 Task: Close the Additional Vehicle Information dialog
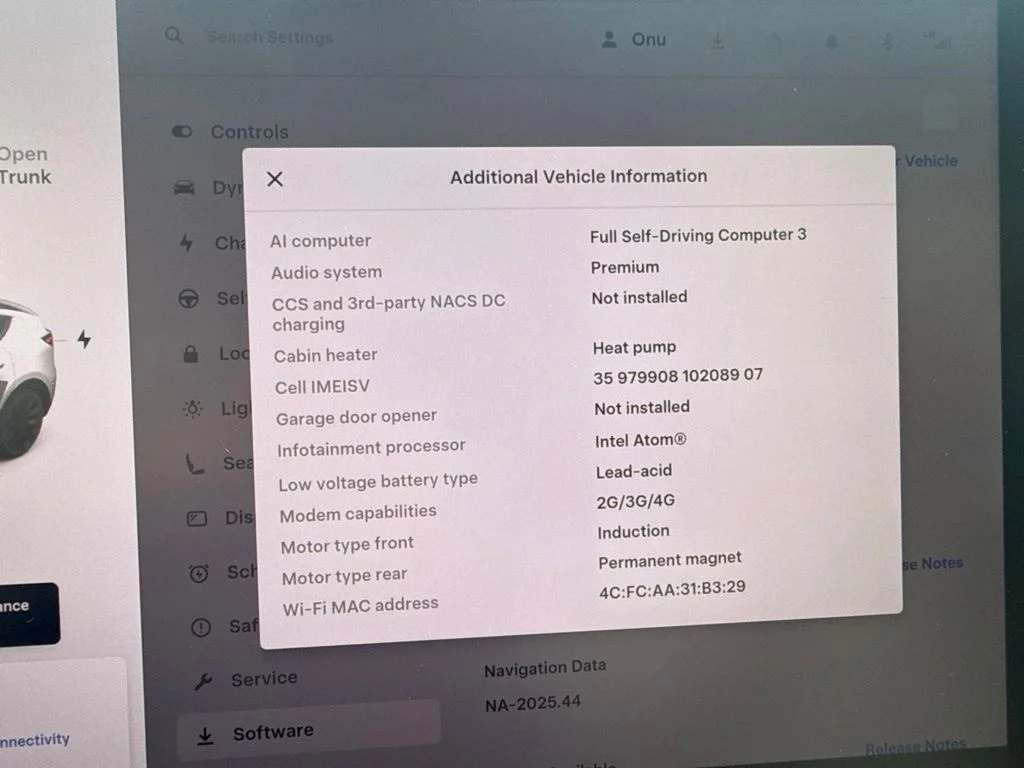pos(275,179)
